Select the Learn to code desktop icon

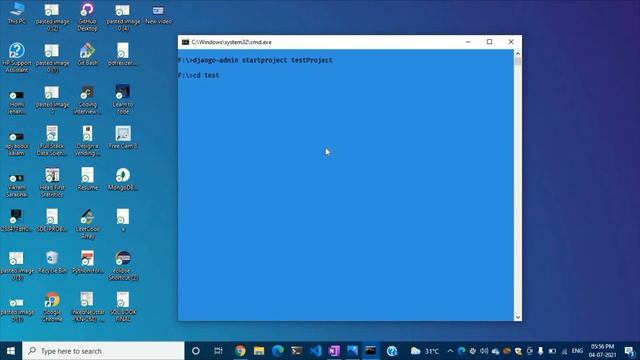tap(123, 100)
